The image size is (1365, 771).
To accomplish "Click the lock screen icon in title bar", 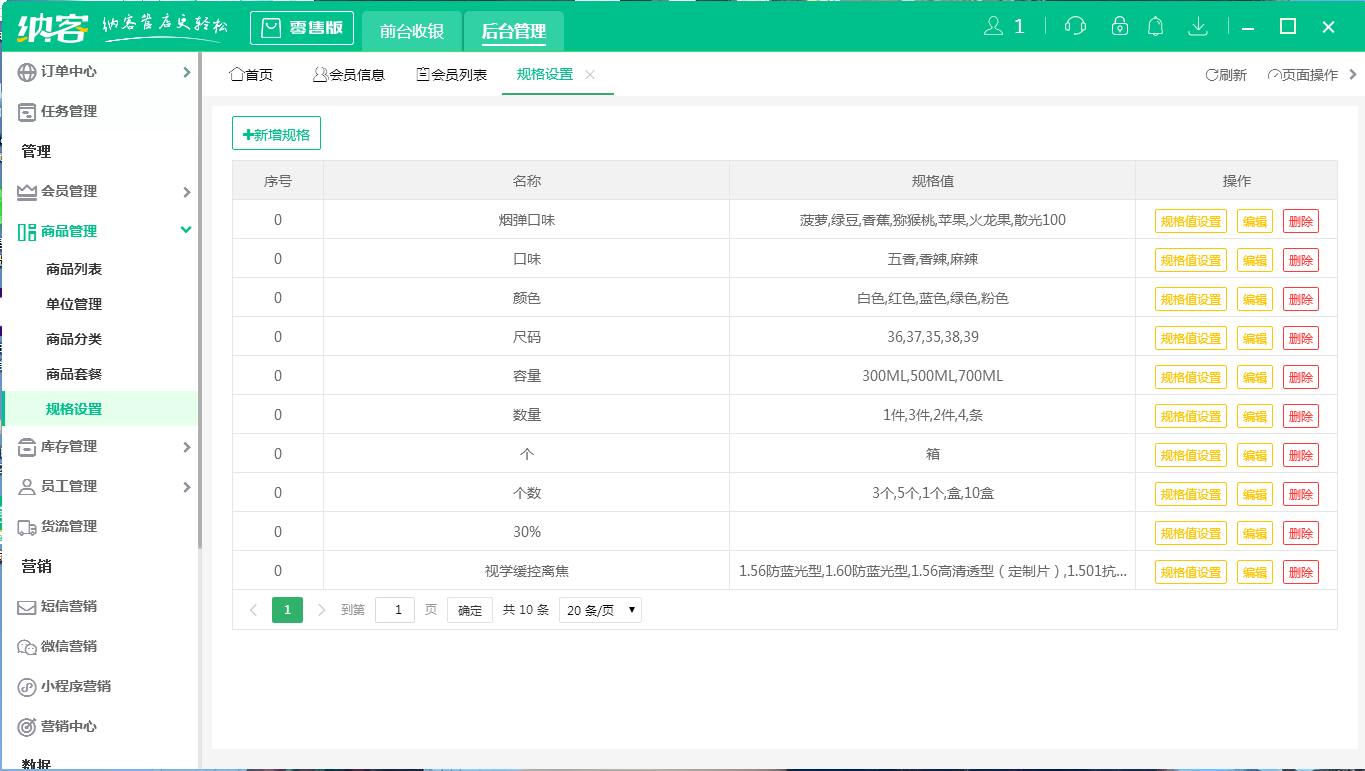I will (1119, 25).
